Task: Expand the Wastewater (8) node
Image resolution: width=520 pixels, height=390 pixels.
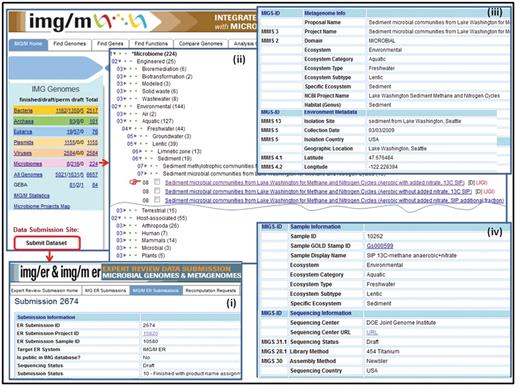Action: point(125,99)
